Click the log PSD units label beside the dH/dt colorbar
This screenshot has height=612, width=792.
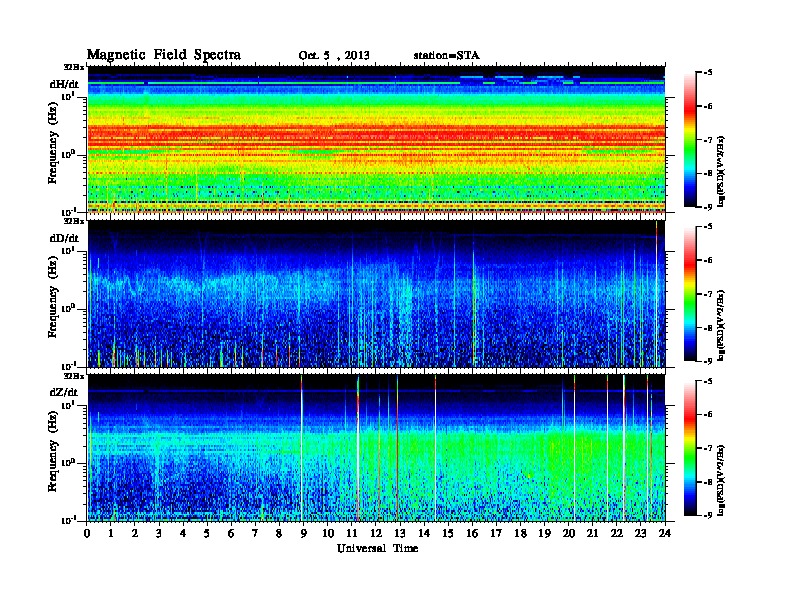click(x=721, y=171)
